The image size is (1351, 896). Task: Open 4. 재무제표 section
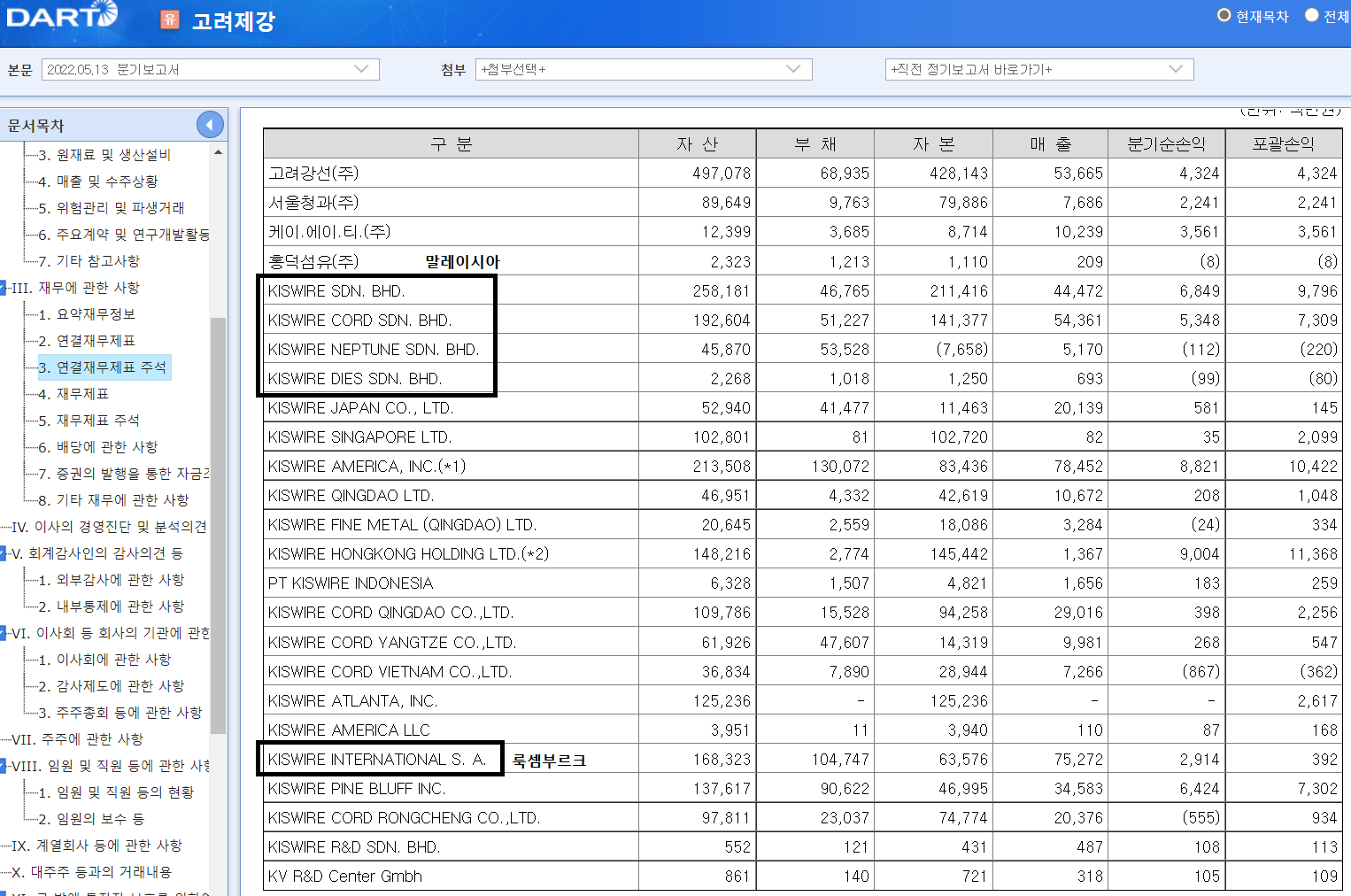73,394
